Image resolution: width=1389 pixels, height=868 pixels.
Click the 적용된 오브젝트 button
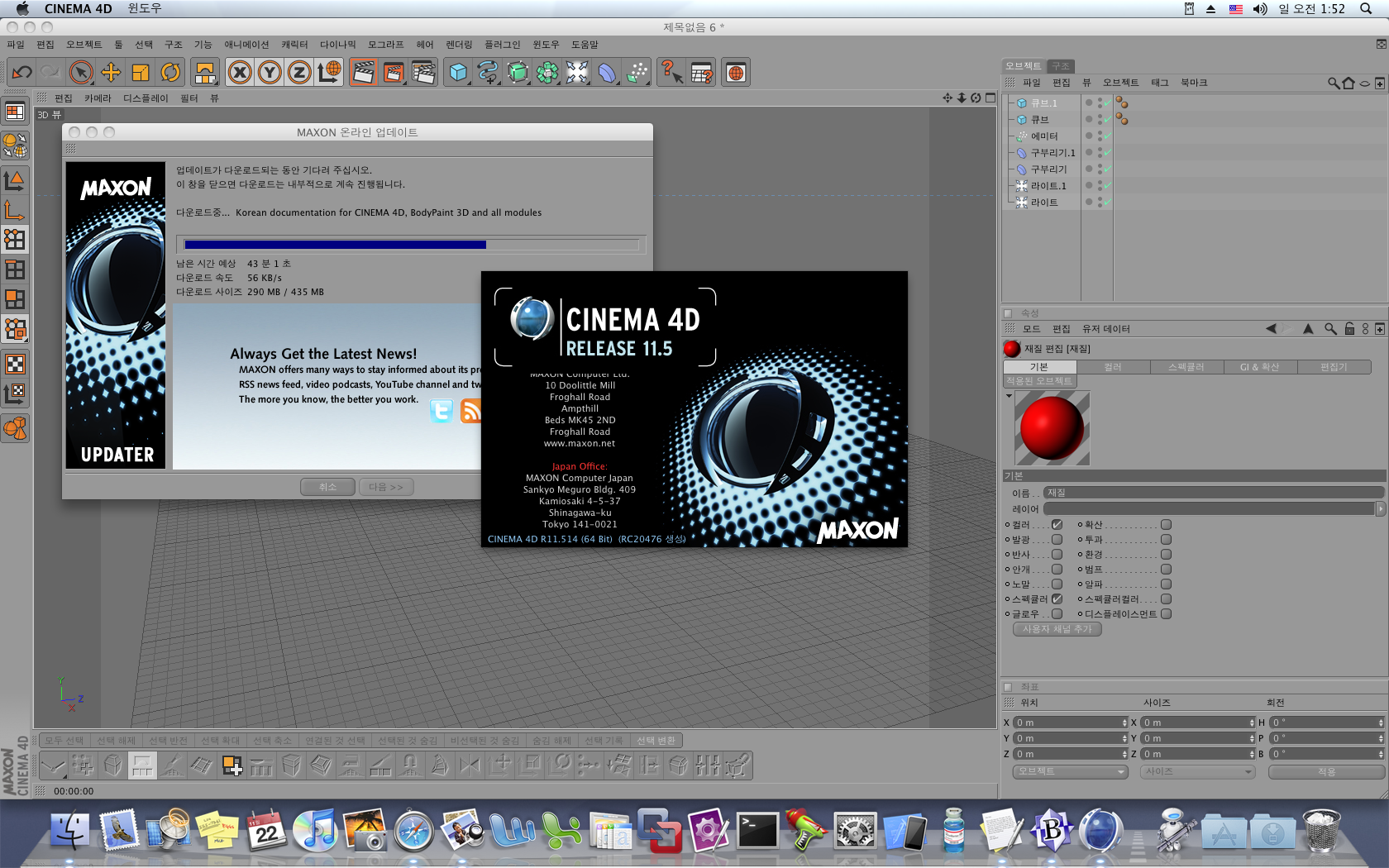coord(1039,381)
